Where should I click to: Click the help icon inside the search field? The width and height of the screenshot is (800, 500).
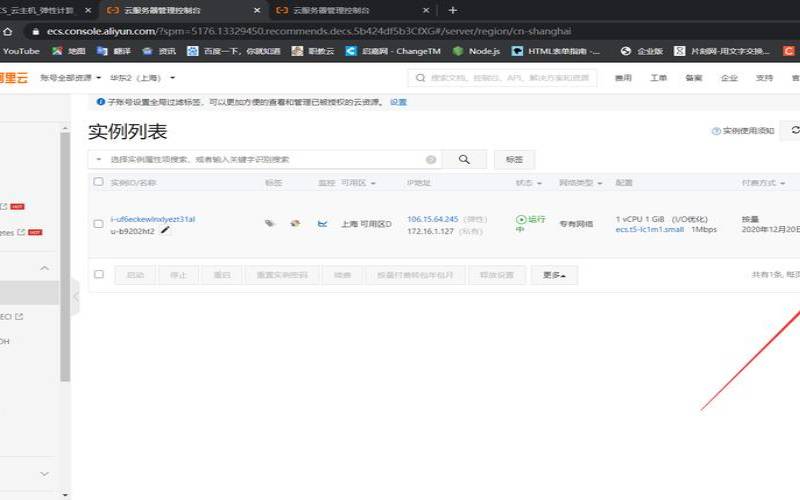tap(431, 160)
